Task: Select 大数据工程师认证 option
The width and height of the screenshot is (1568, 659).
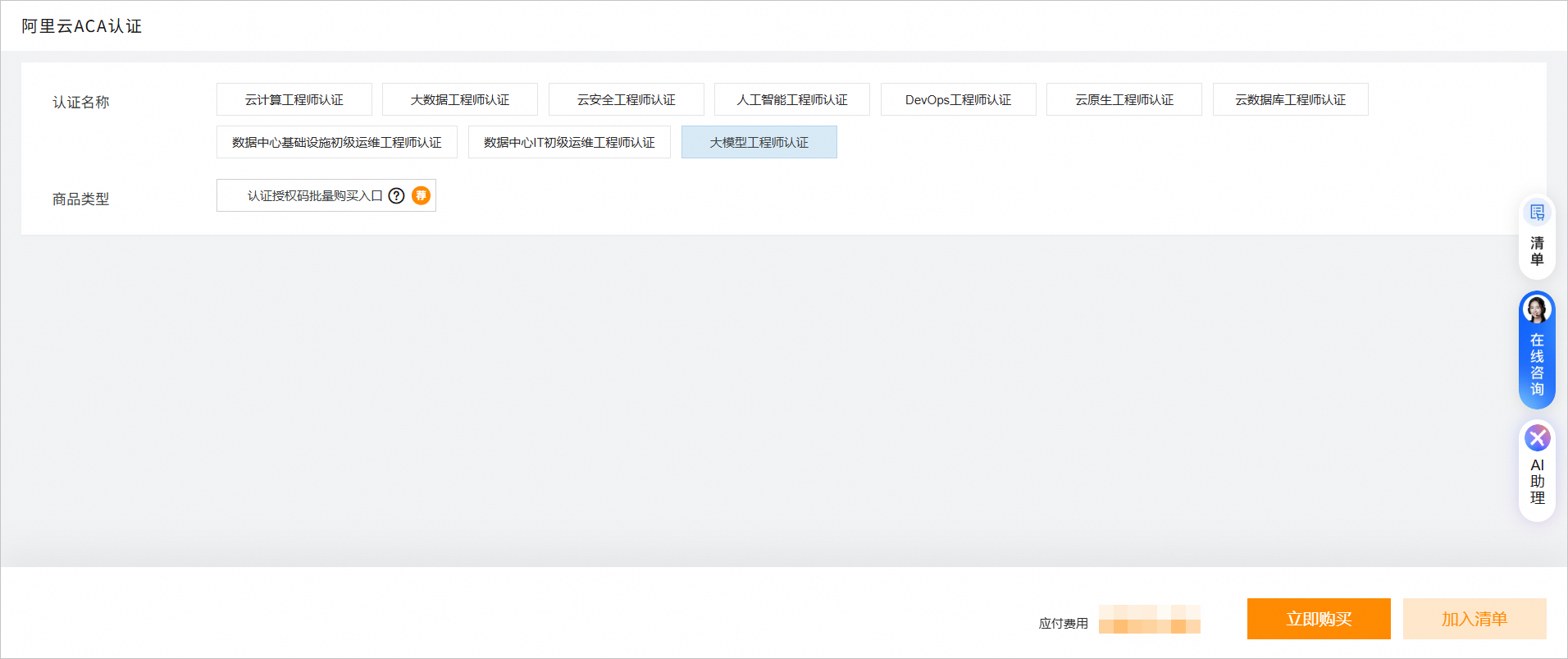Action: click(460, 99)
